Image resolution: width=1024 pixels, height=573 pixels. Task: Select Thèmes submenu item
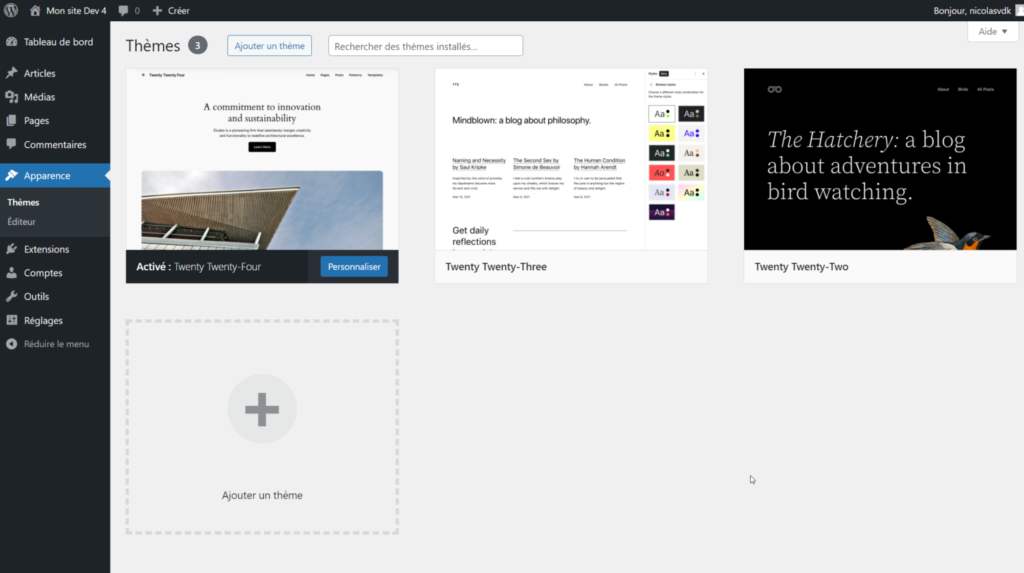tap(23, 203)
